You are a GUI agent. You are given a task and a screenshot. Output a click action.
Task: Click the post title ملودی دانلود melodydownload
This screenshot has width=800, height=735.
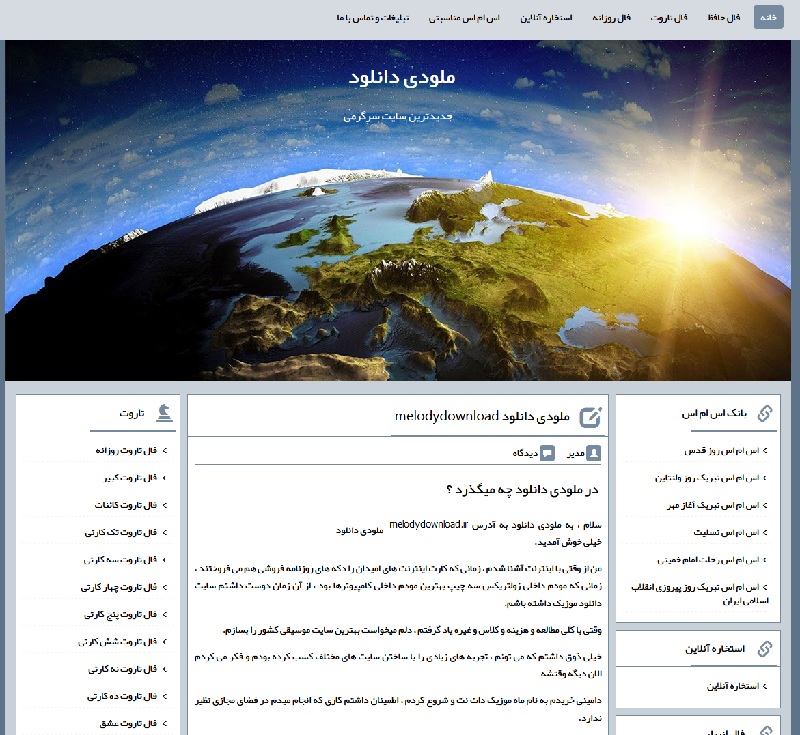pos(482,417)
